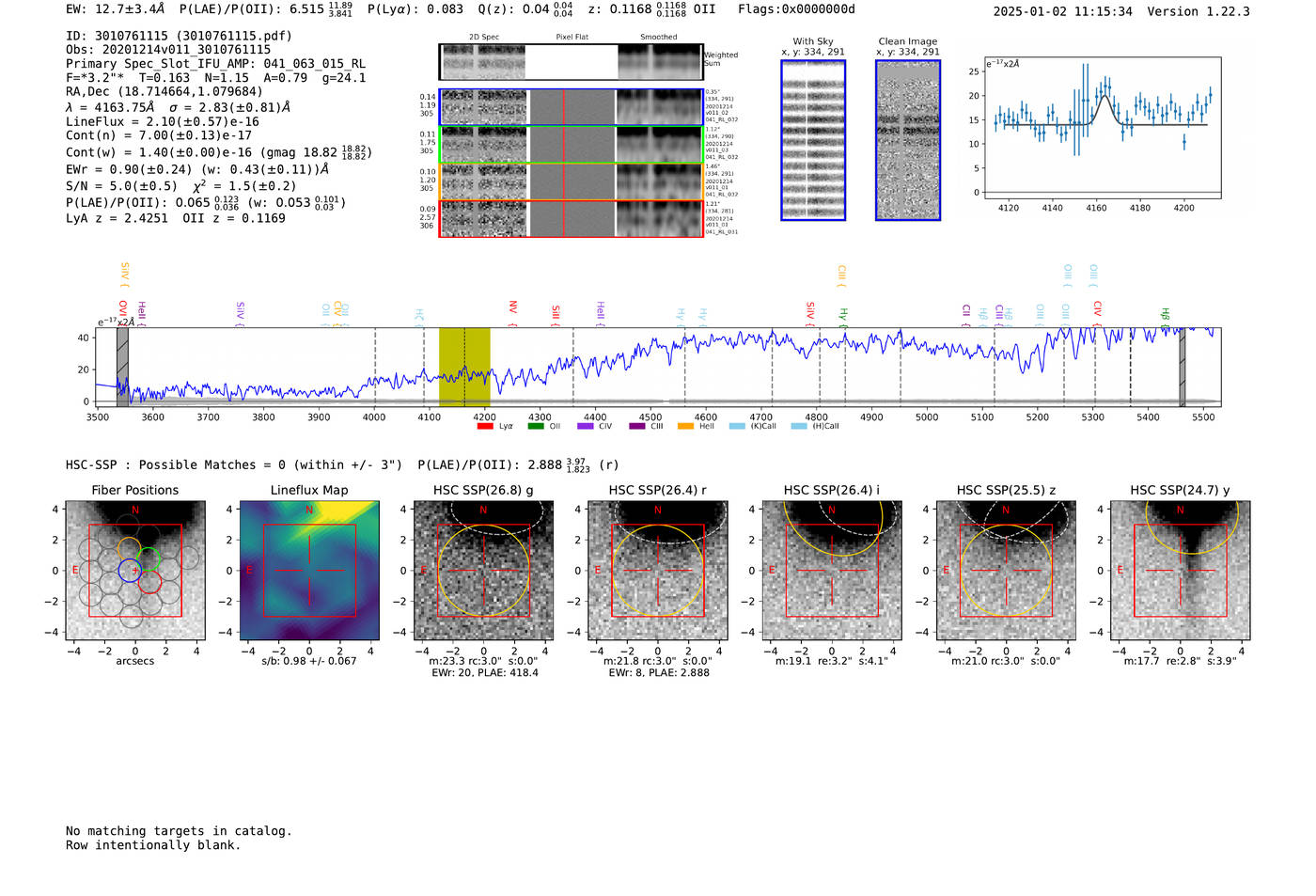This screenshot has height=896, width=1316.
Task: Click the orange CIII label above the spectrum
Action: pos(842,275)
